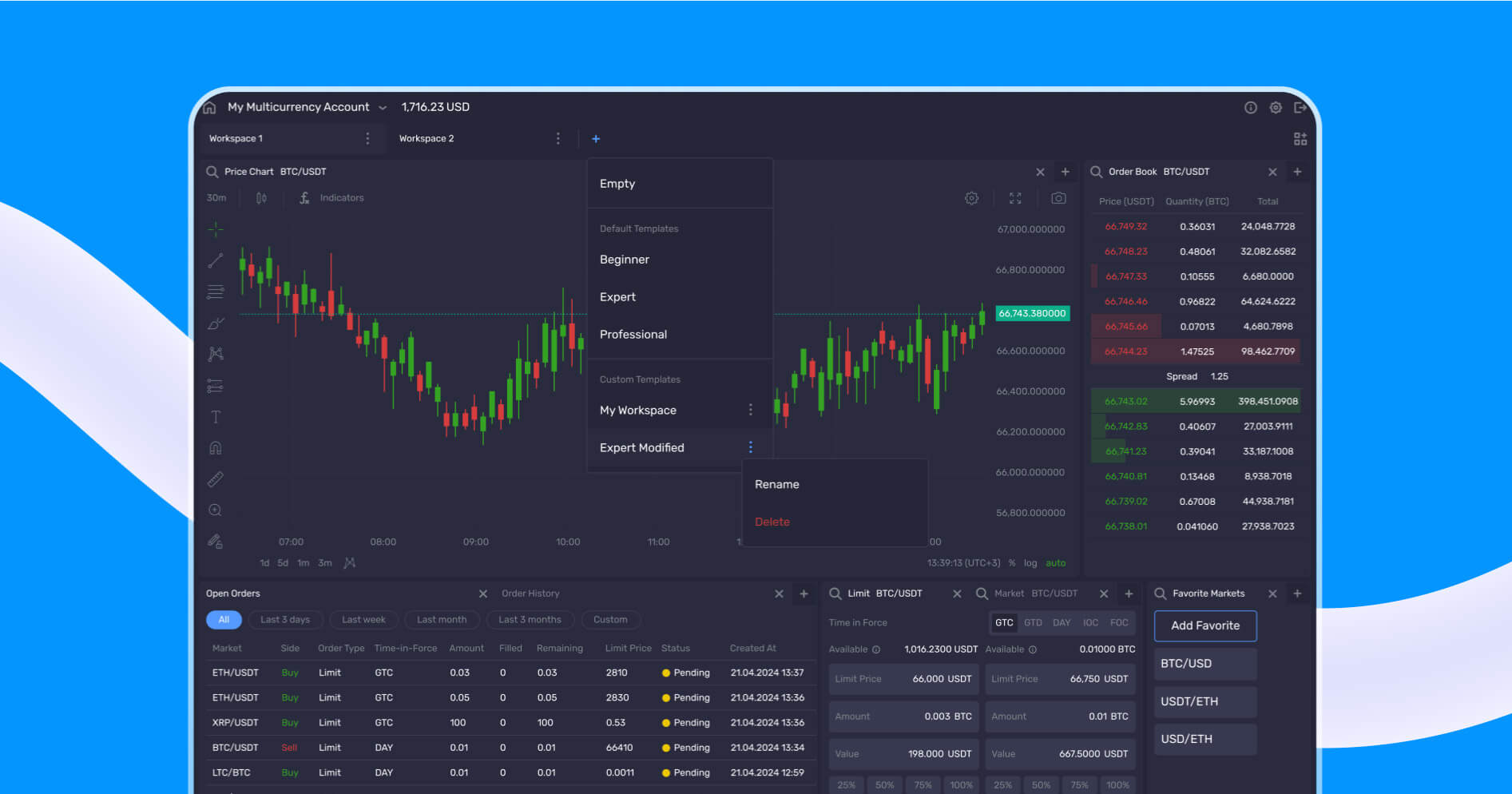Open the home icon beside the account name

point(210,107)
